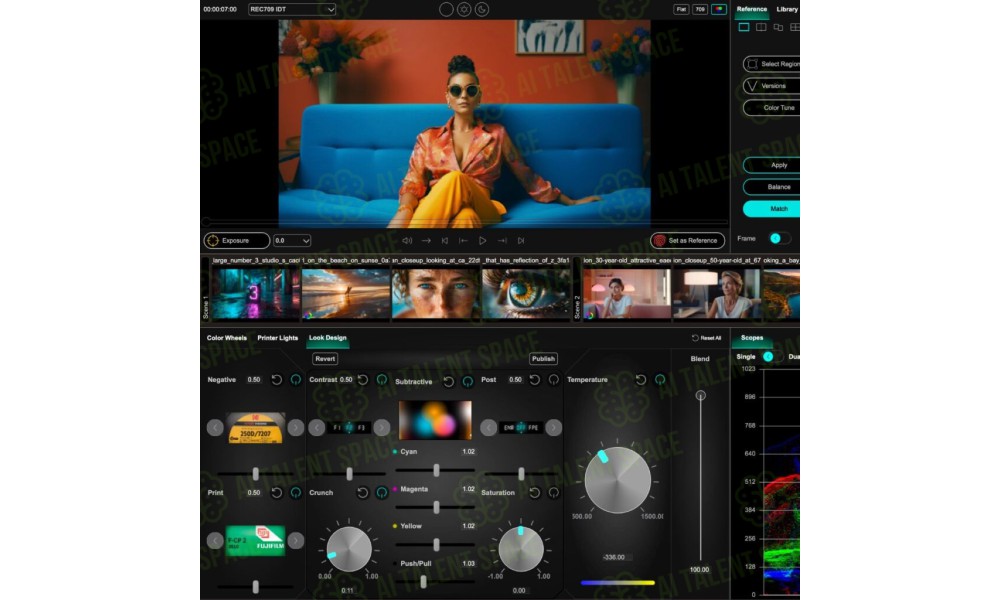Viewport: 1000px width, 600px height.
Task: Go to next Print film stock
Action: pyautogui.click(x=295, y=541)
